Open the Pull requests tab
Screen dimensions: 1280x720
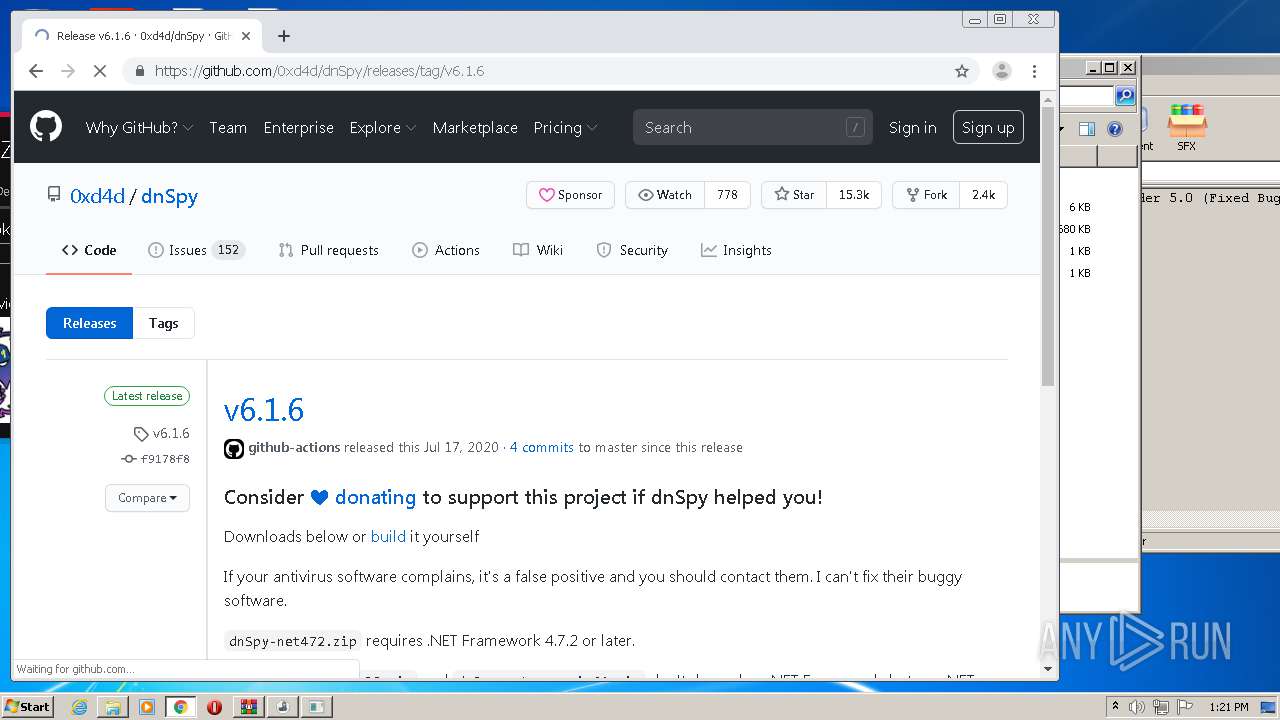[328, 250]
